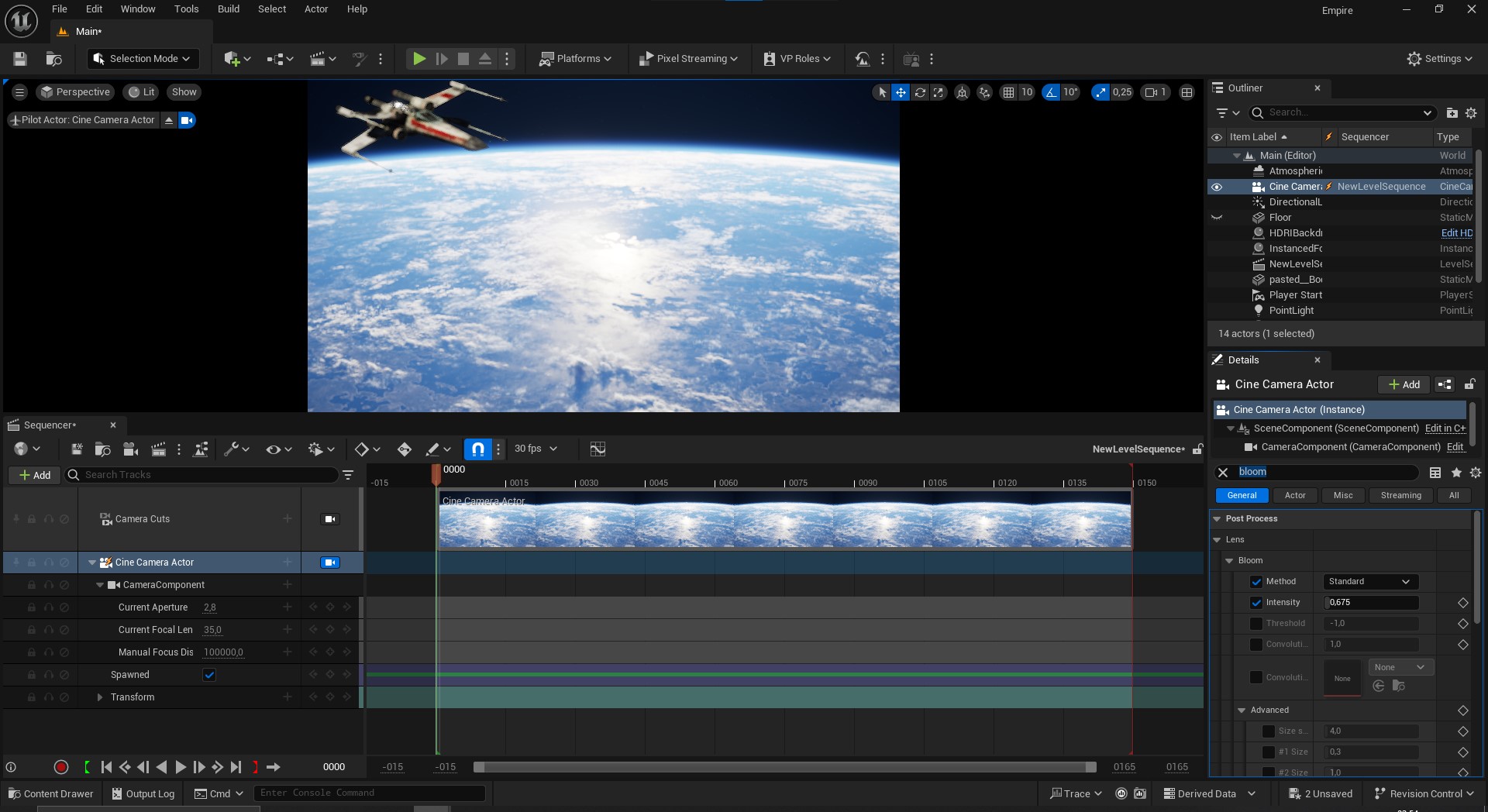1488x812 pixels.
Task: Click the Add button in Details panel
Action: [1404, 384]
